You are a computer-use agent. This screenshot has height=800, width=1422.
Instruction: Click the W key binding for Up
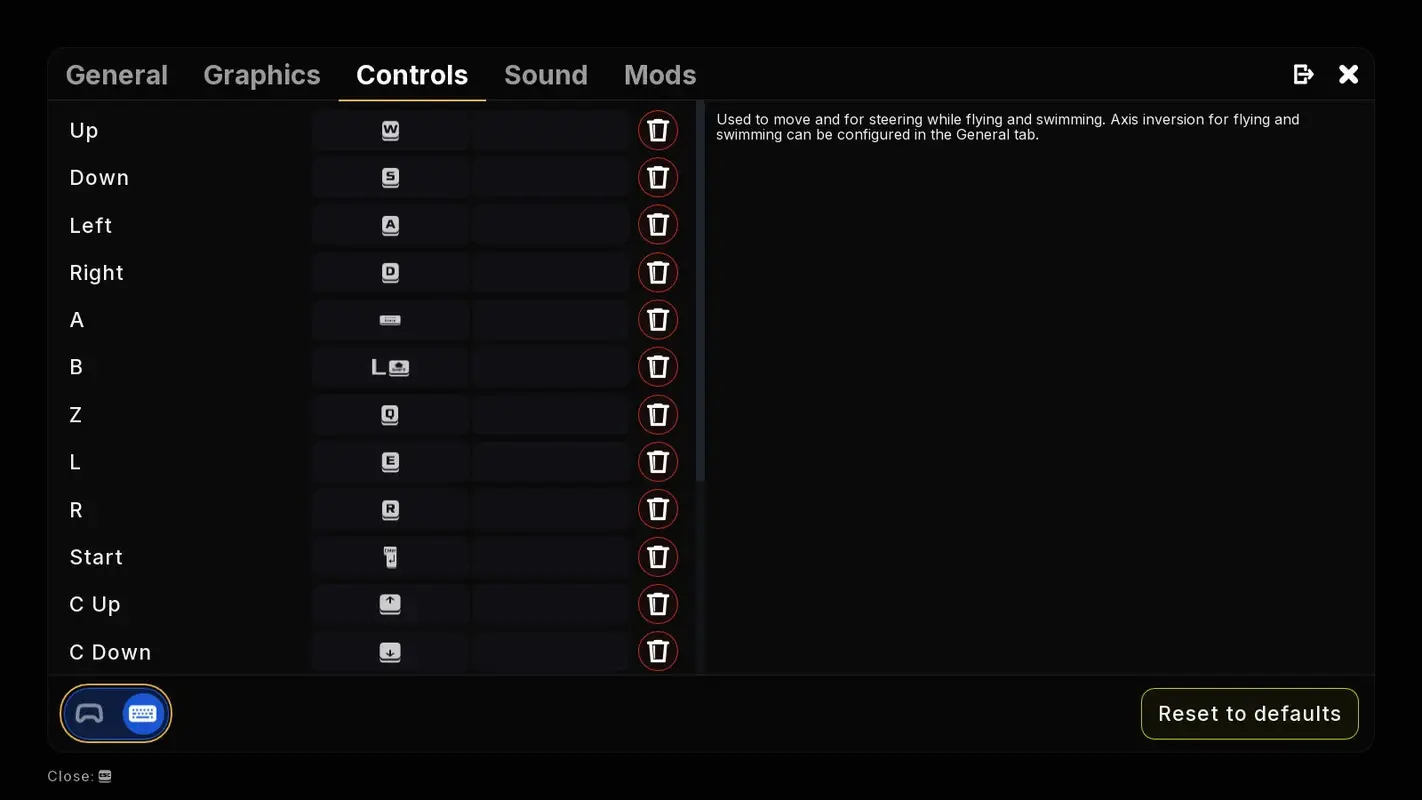point(389,129)
